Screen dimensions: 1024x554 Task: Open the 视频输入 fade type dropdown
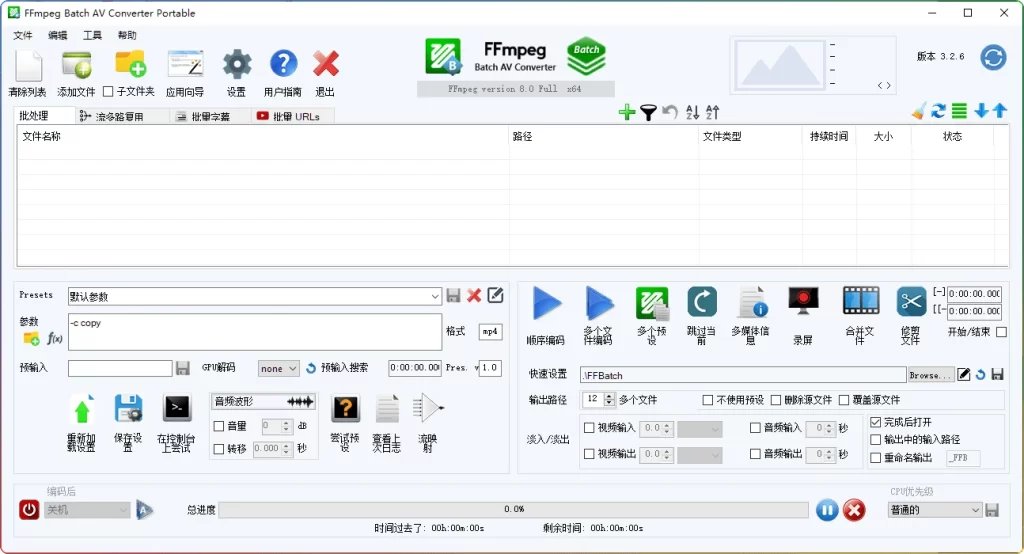699,429
